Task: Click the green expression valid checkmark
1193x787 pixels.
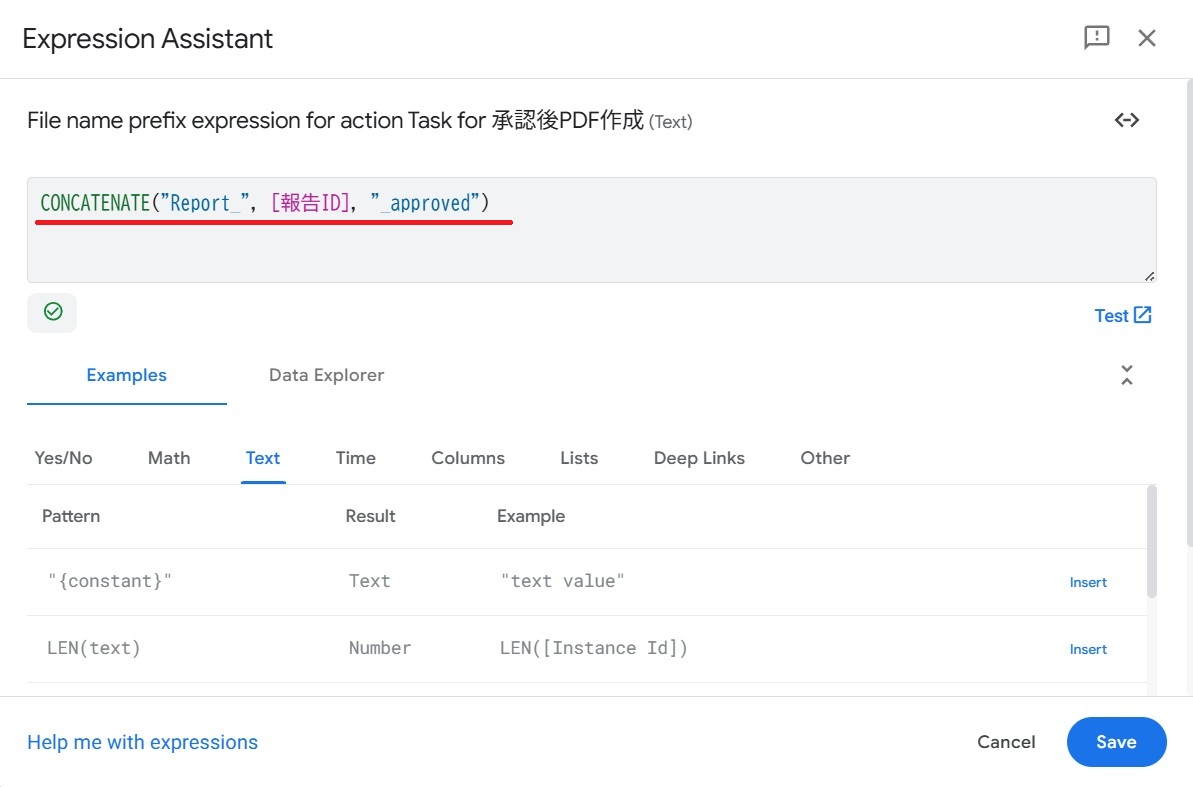Action: pyautogui.click(x=53, y=312)
